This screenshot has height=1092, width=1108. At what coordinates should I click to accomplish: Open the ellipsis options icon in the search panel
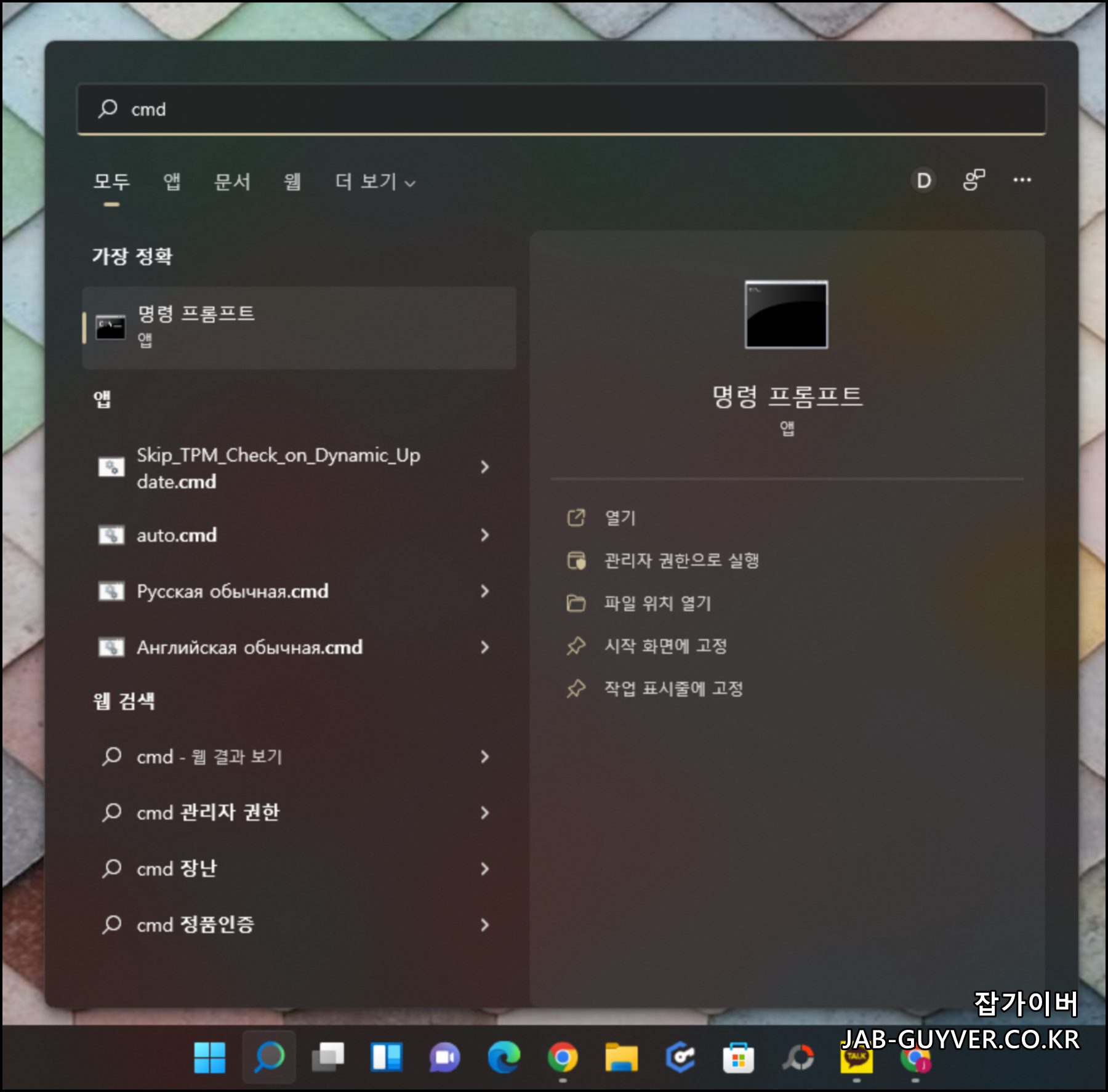coord(1022,180)
